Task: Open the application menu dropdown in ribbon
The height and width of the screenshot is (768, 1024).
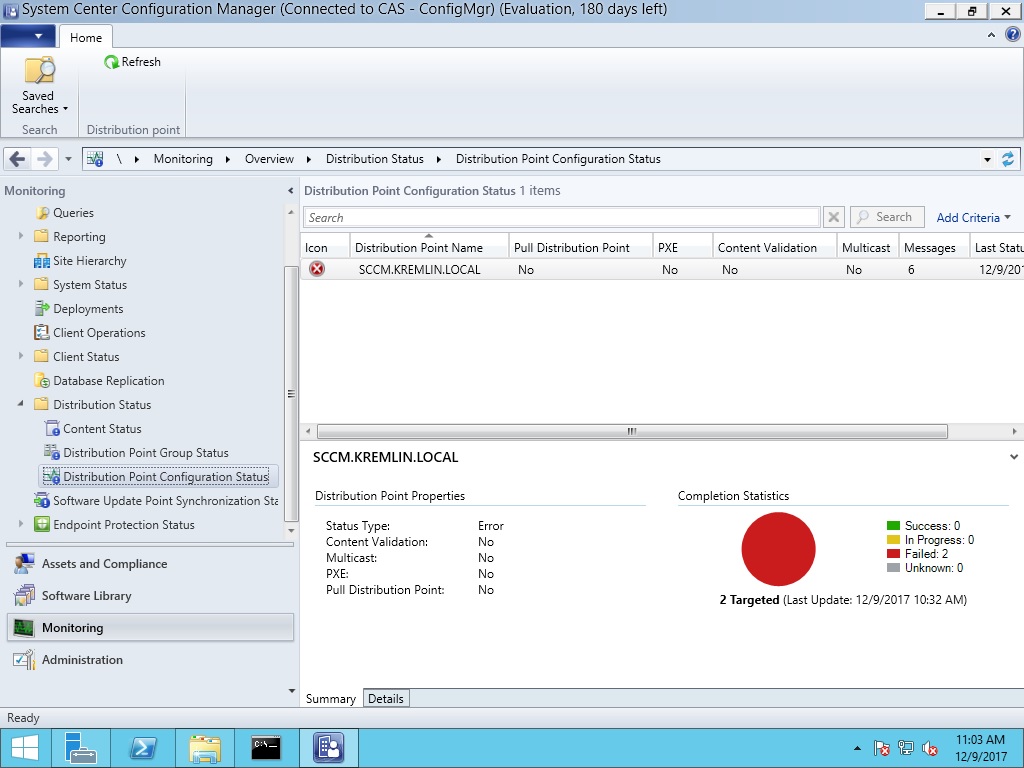Action: [28, 36]
